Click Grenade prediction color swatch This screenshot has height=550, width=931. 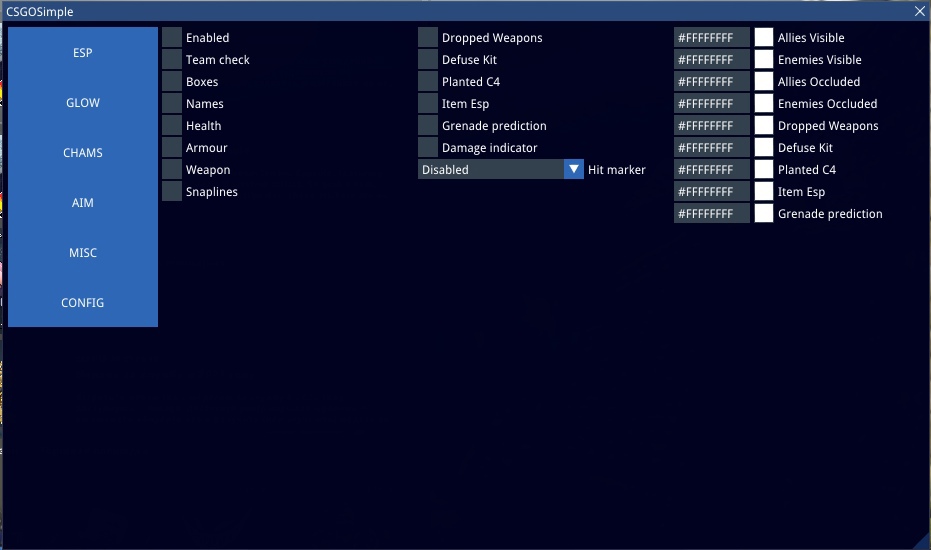tap(764, 213)
